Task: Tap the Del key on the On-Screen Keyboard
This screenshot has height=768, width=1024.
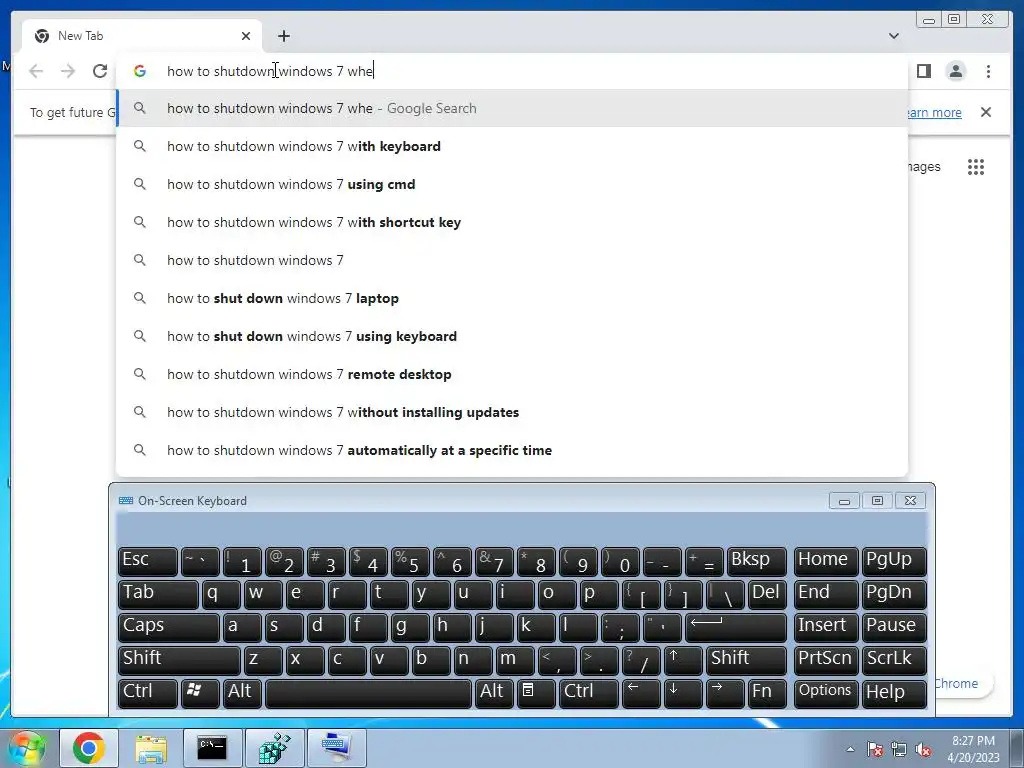Action: pyautogui.click(x=767, y=594)
